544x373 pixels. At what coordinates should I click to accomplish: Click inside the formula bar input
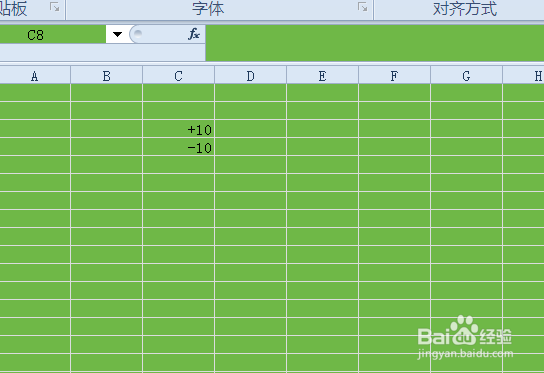click(x=375, y=43)
